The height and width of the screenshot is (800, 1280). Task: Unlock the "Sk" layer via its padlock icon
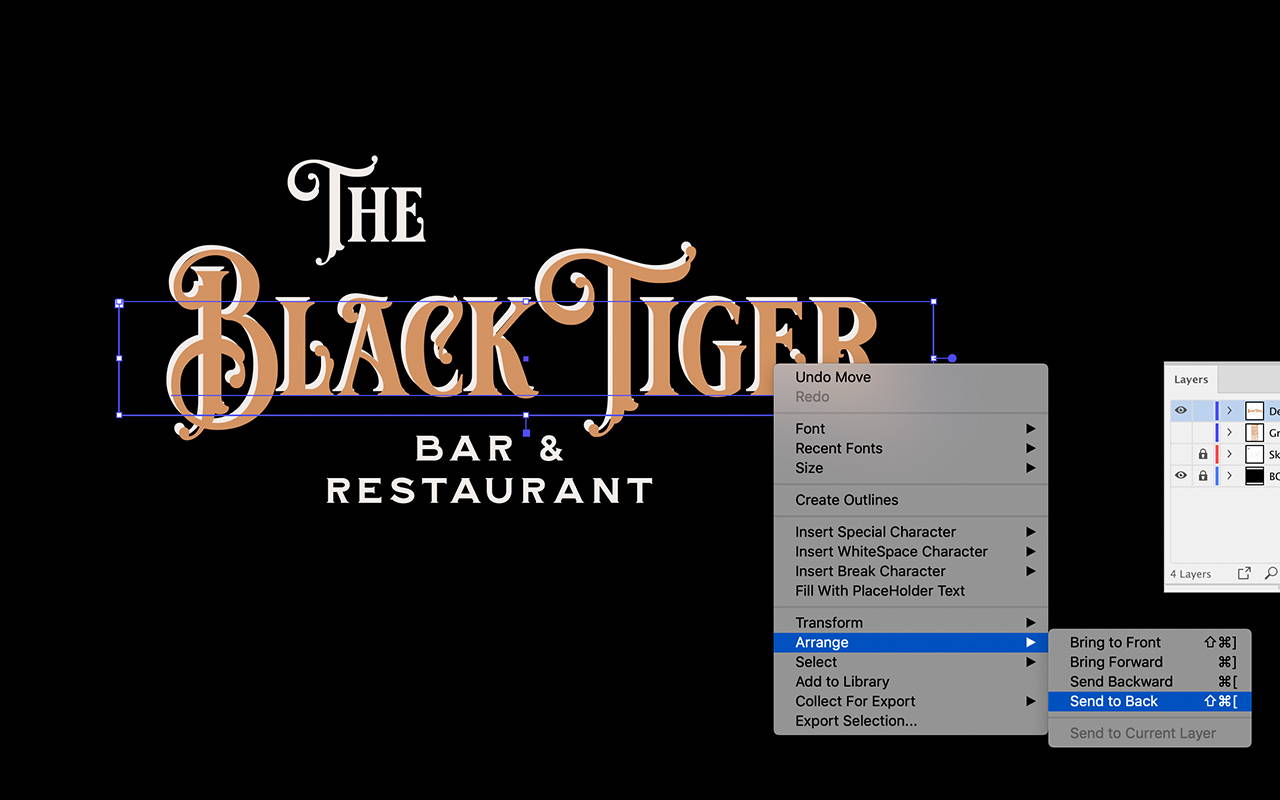[1203, 454]
